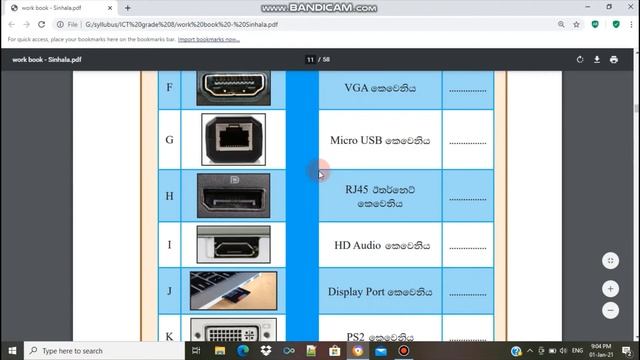
Task: Select the PS2 label text
Action: point(380,337)
